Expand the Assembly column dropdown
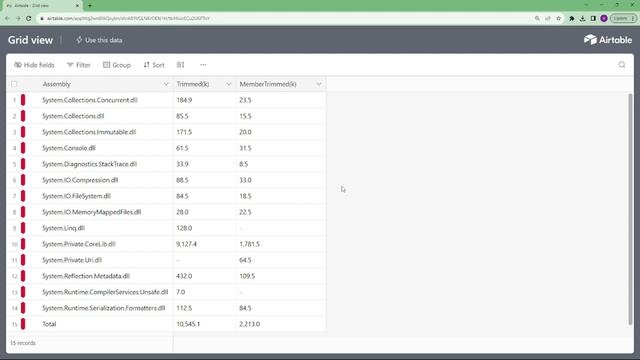 [166, 84]
